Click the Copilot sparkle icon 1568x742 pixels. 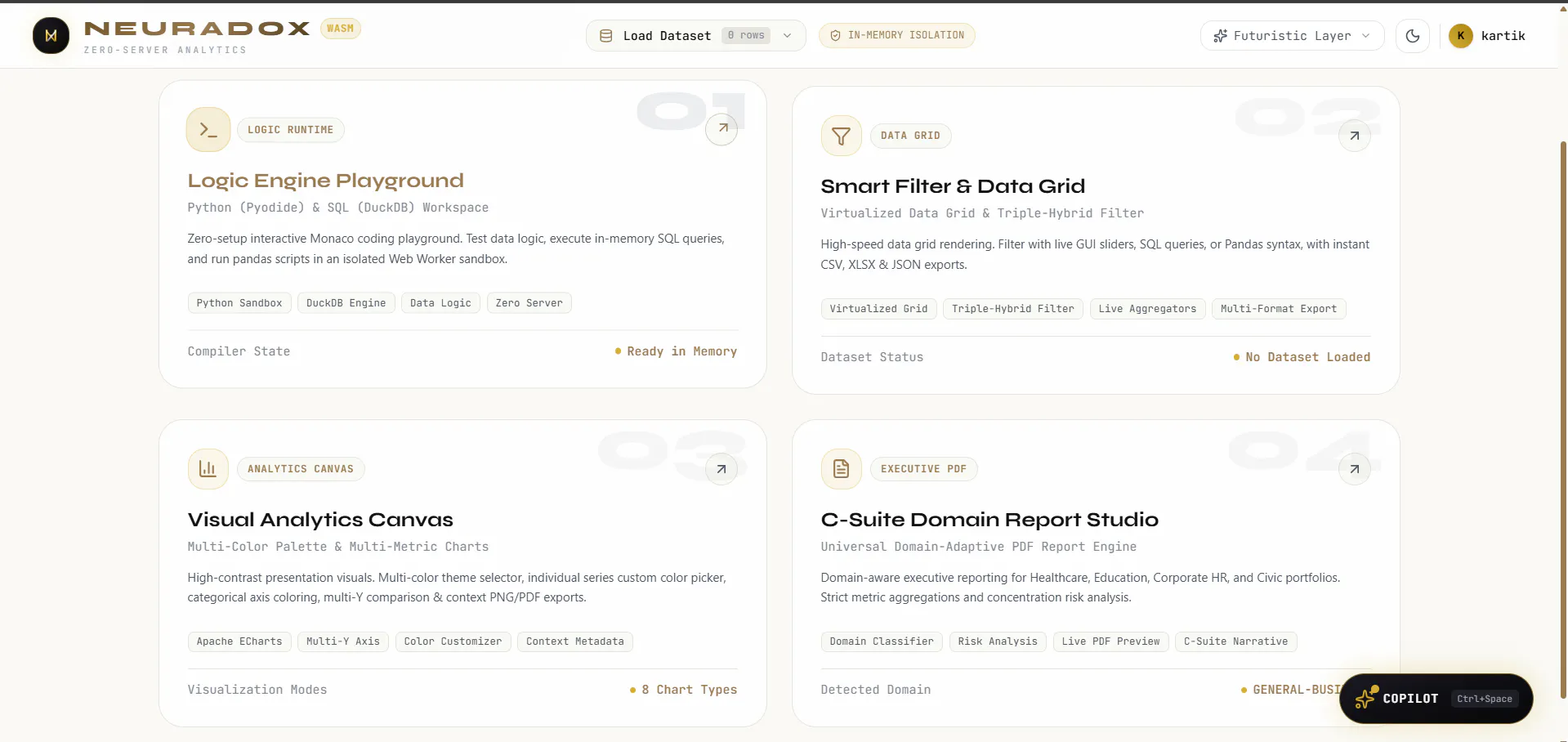tap(1366, 698)
